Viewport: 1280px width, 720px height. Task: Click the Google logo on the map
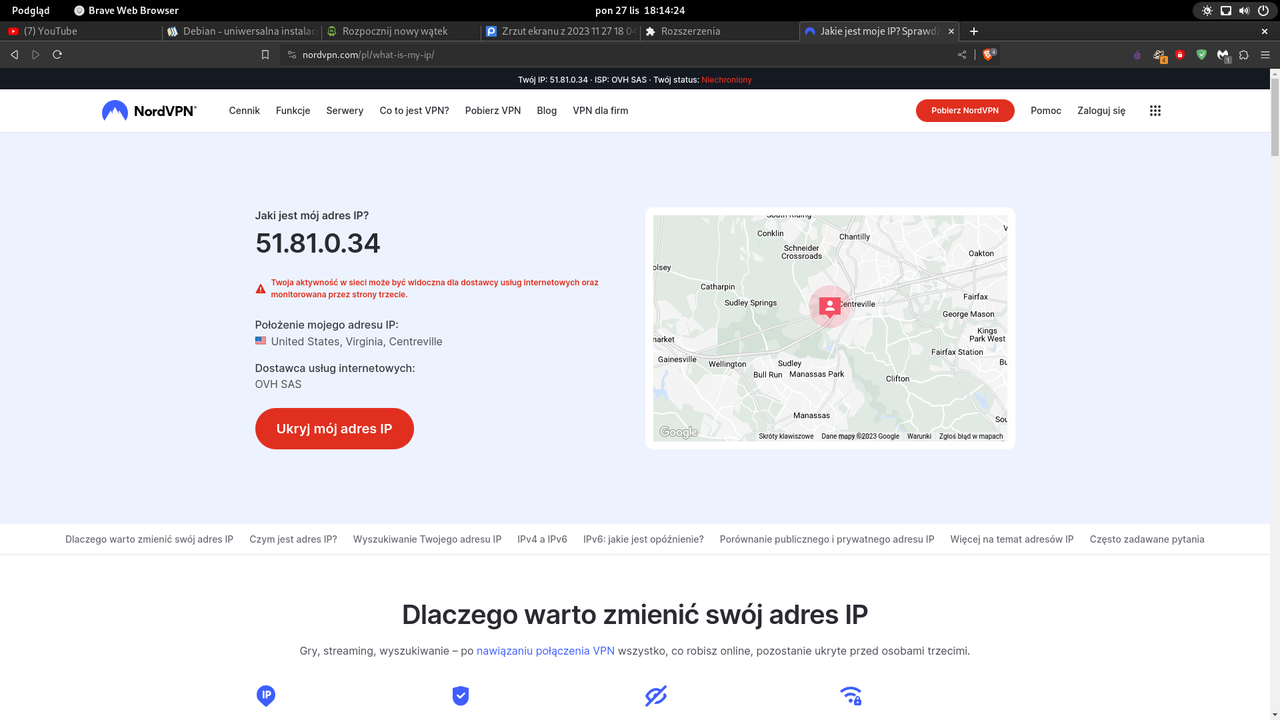coord(678,432)
